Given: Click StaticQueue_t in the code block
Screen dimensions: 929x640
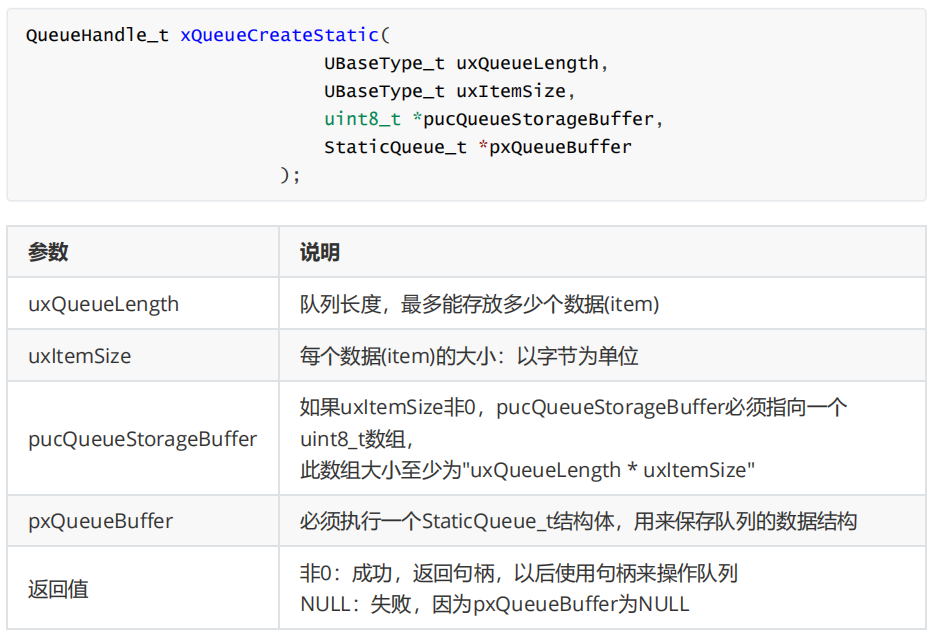Looking at the screenshot, I should [x=395, y=146].
